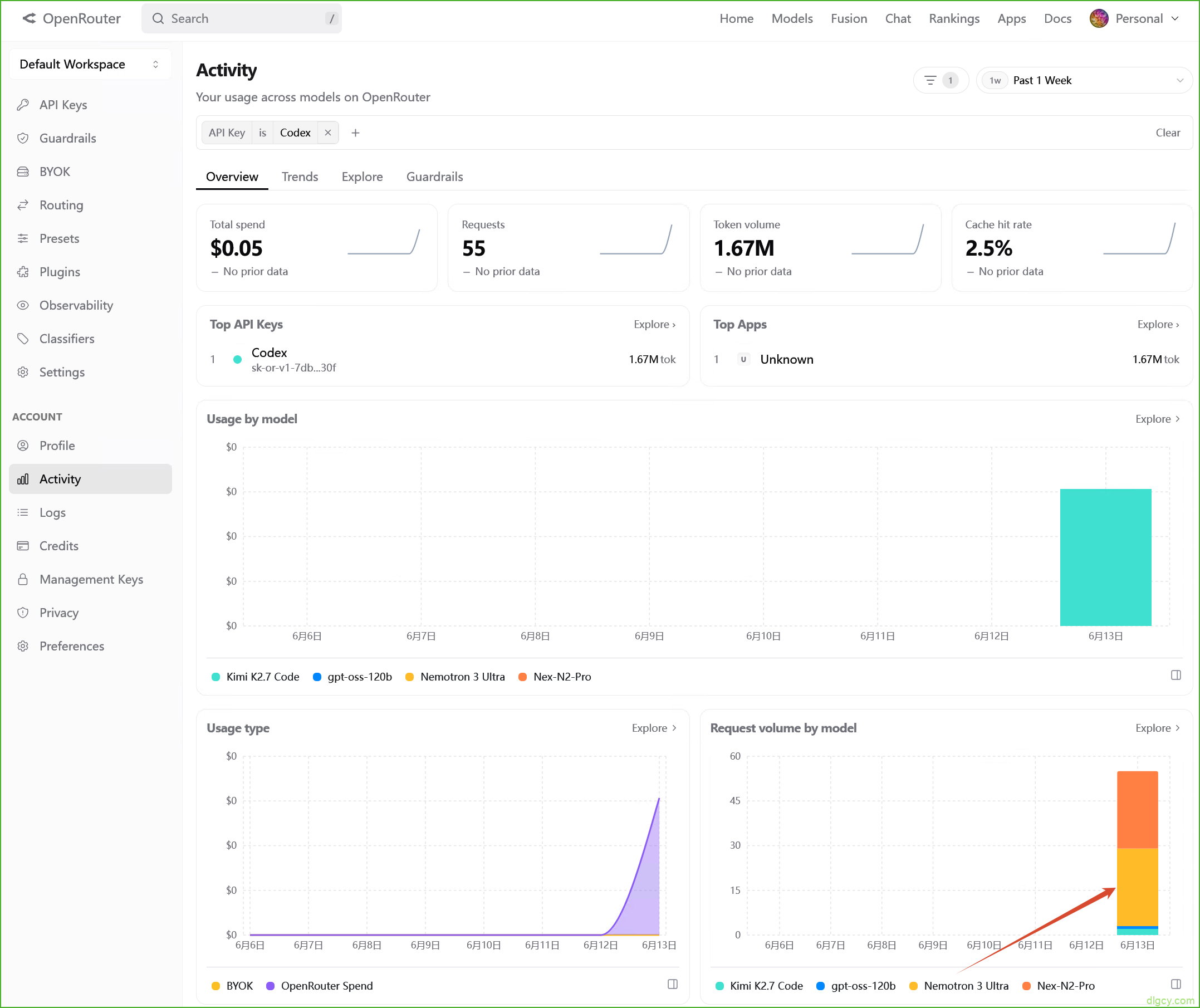Open the Credits card icon
Viewport: 1200px width, 1008px height.
click(x=23, y=546)
